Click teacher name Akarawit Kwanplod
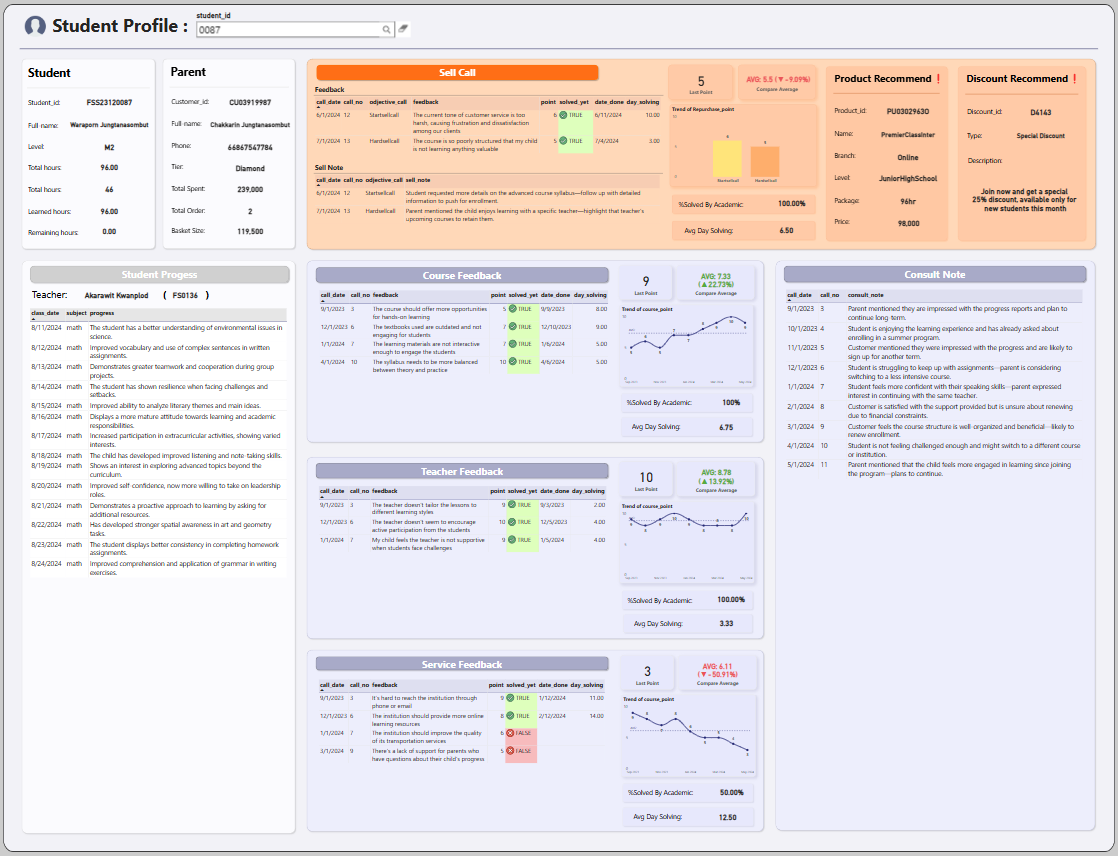Screen dimensions: 1118x856 tap(116, 295)
